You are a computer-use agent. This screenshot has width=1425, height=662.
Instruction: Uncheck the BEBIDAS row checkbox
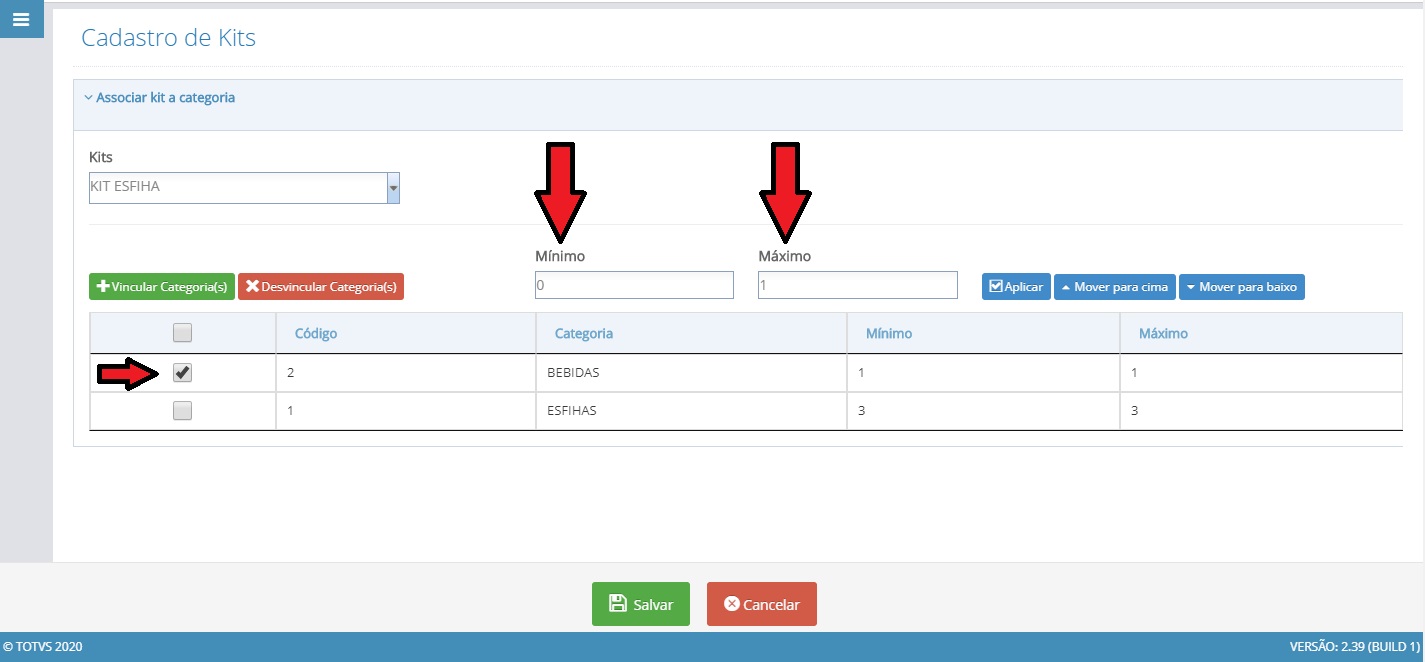click(182, 372)
